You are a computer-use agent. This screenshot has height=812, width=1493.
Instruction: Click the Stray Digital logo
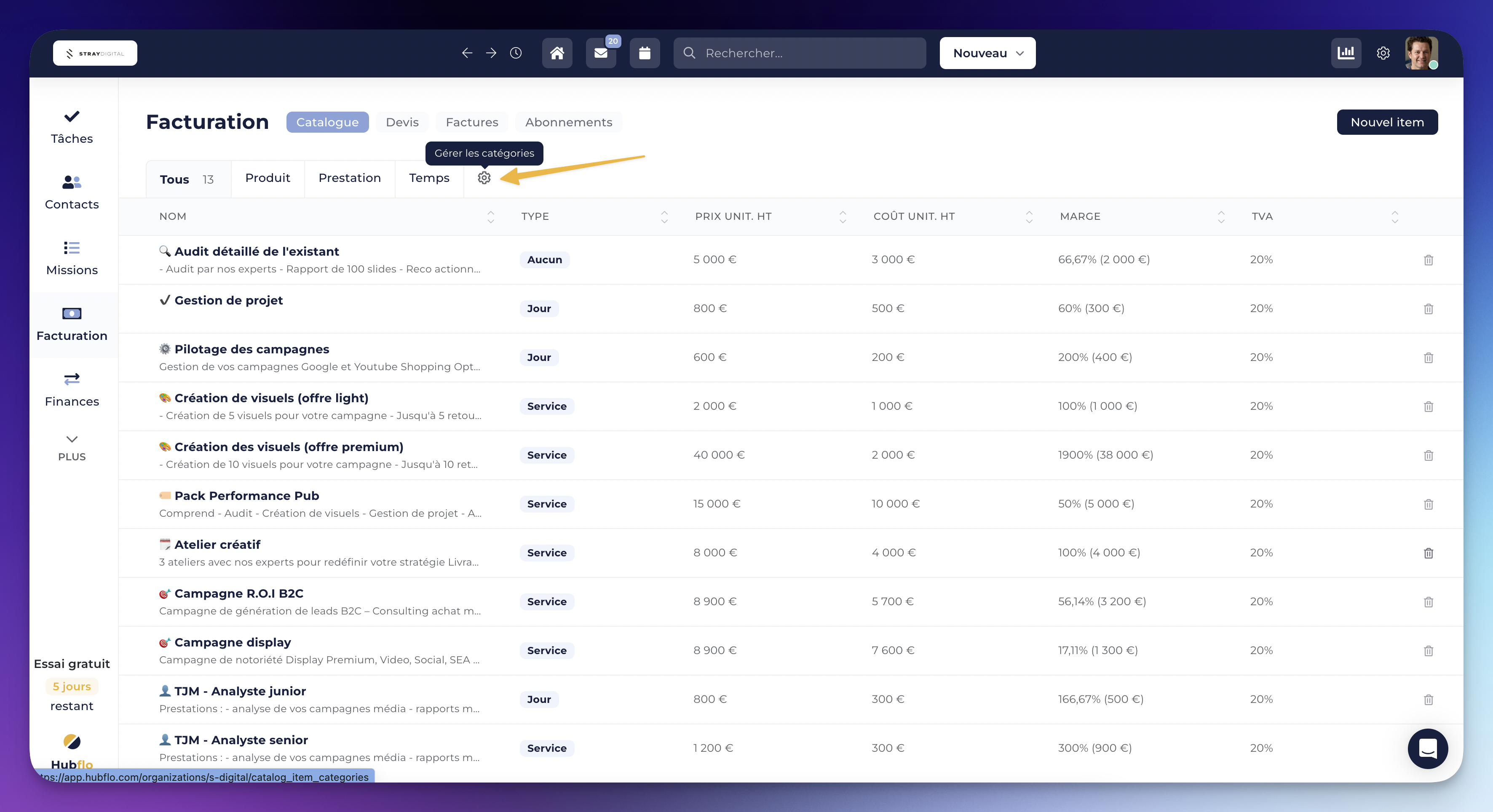95,53
